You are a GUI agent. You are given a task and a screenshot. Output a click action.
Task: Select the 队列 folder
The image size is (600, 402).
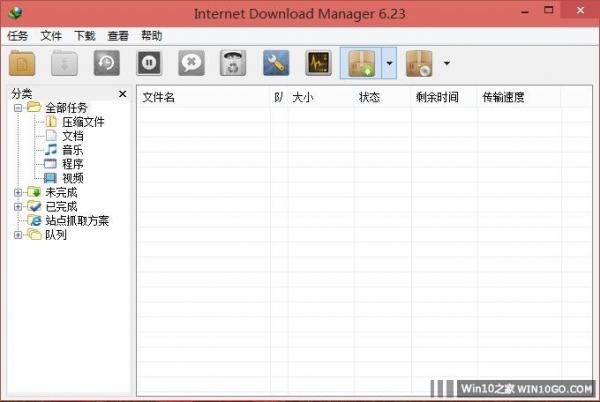pos(56,234)
